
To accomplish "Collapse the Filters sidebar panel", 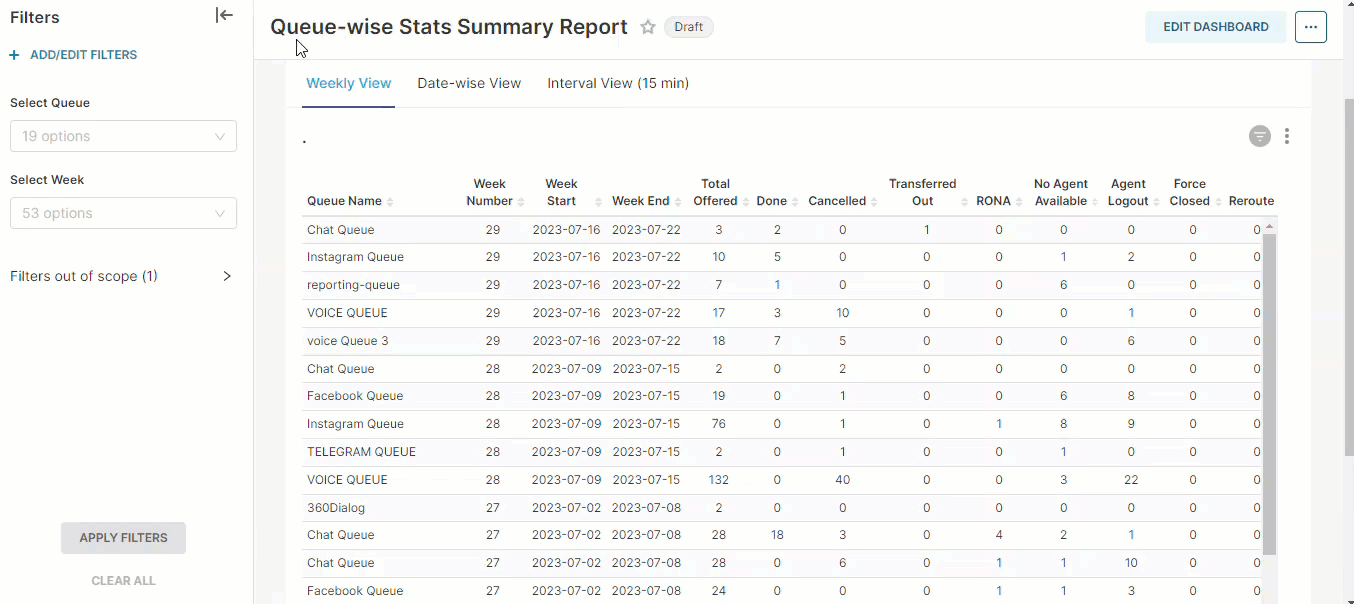I will (x=224, y=16).
